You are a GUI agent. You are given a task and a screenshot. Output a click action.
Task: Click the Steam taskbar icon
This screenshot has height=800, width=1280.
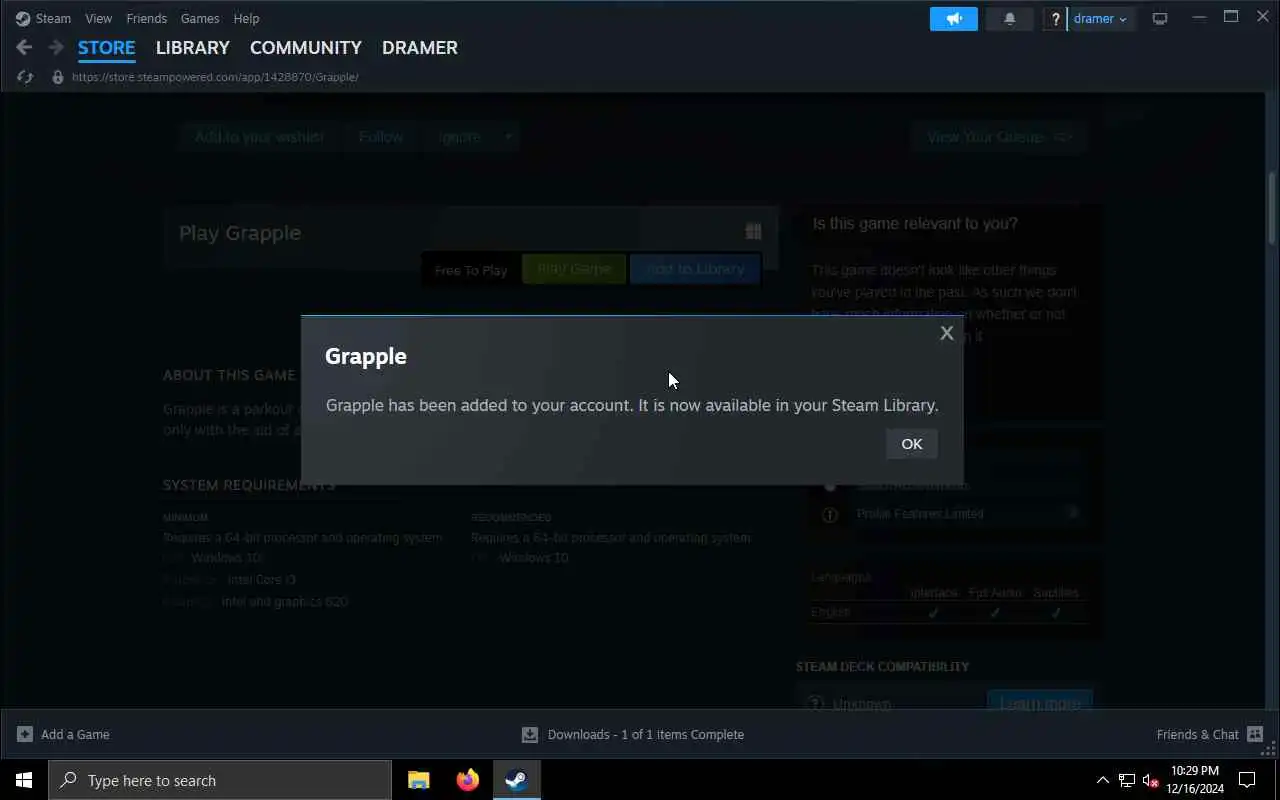516,780
